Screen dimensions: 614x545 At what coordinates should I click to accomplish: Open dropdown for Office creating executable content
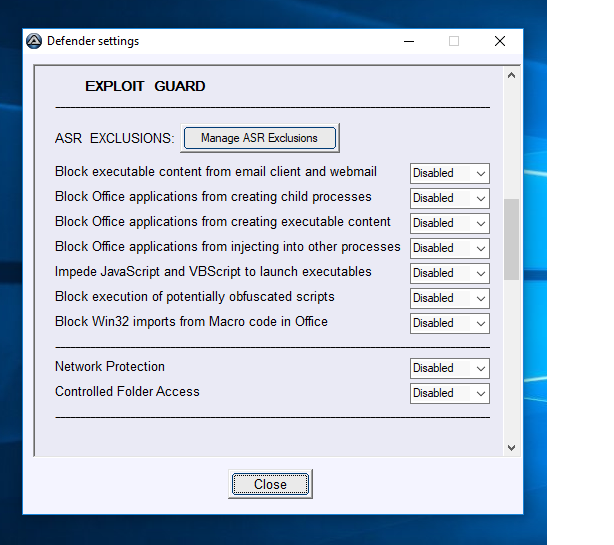pyautogui.click(x=450, y=223)
